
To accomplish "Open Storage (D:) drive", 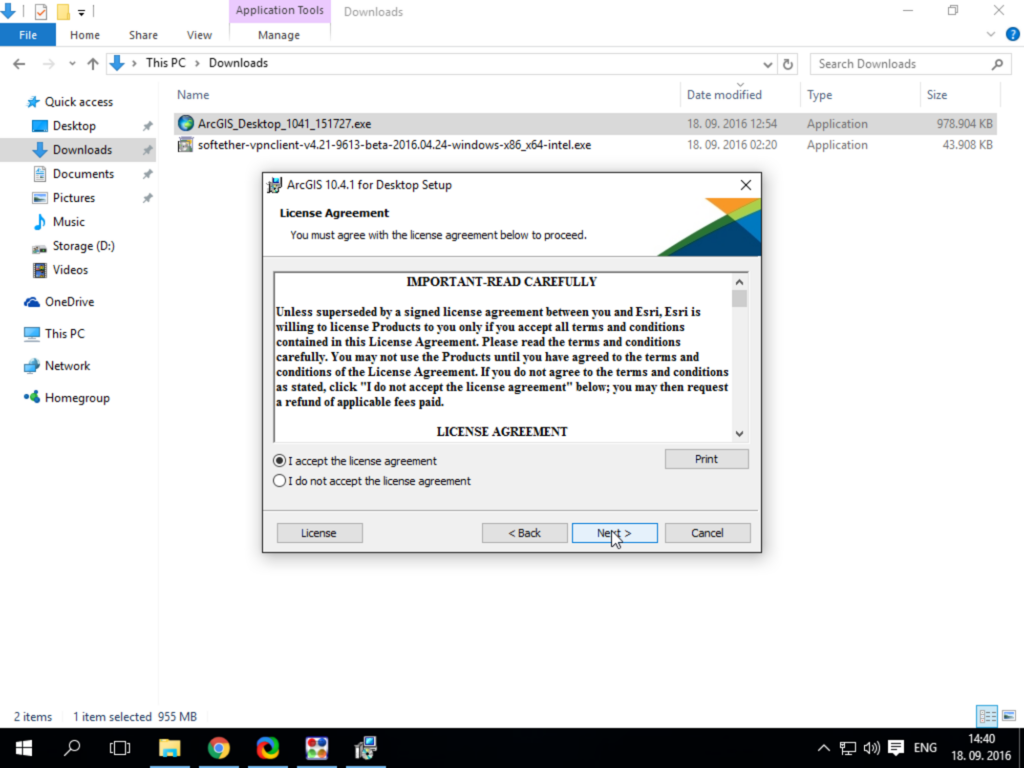I will coord(83,246).
